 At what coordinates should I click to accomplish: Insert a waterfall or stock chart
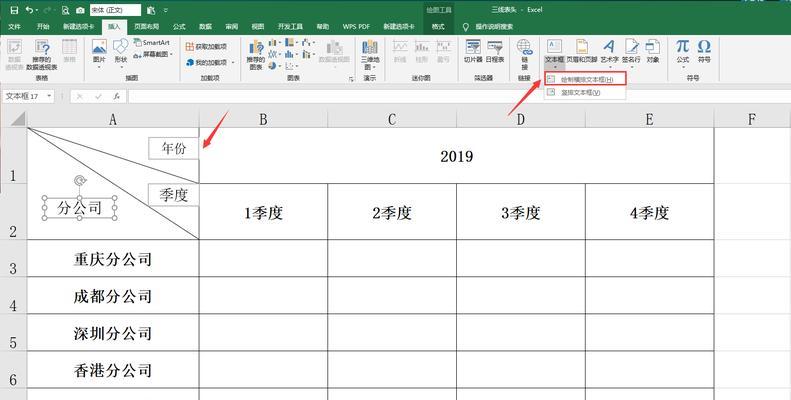click(x=308, y=42)
